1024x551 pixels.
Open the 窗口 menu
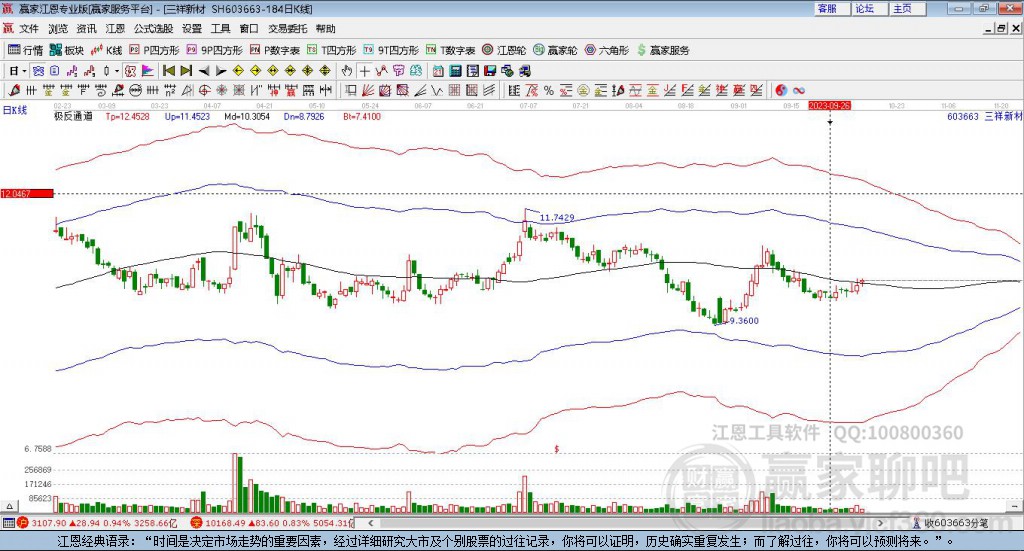point(249,29)
